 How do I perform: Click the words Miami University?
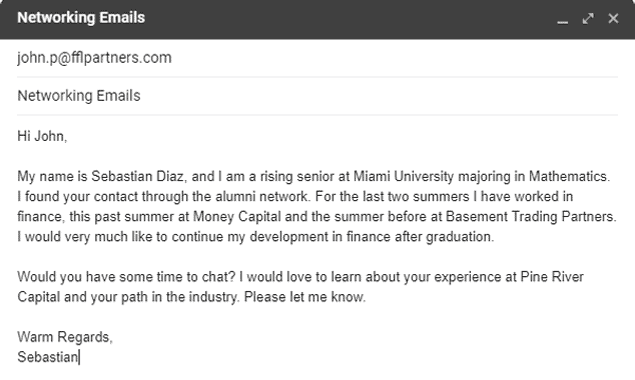(403, 177)
